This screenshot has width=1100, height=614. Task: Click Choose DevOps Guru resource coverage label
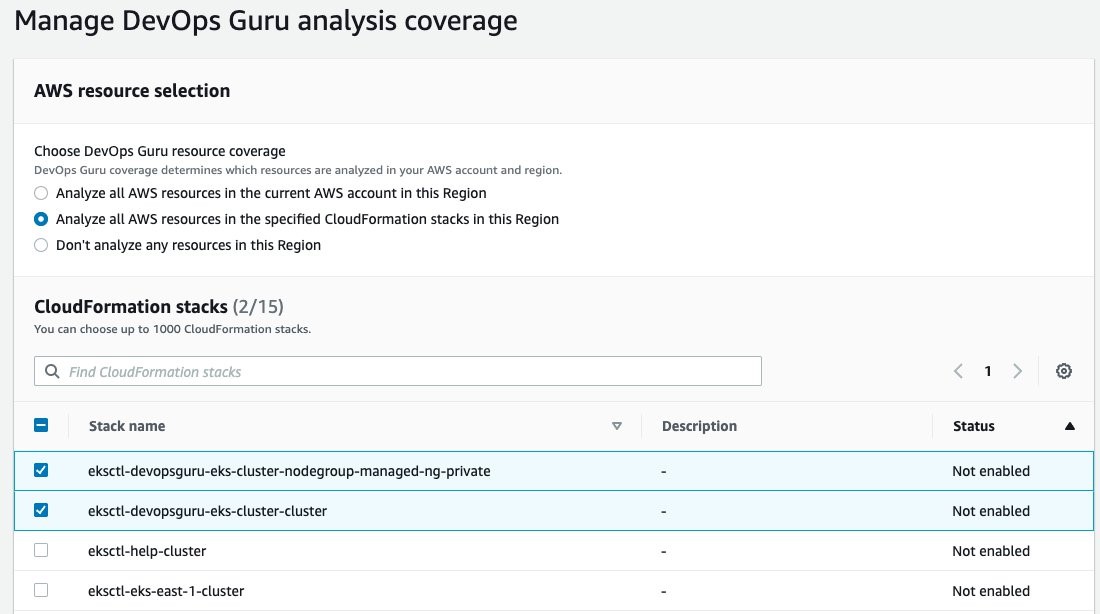tap(160, 151)
